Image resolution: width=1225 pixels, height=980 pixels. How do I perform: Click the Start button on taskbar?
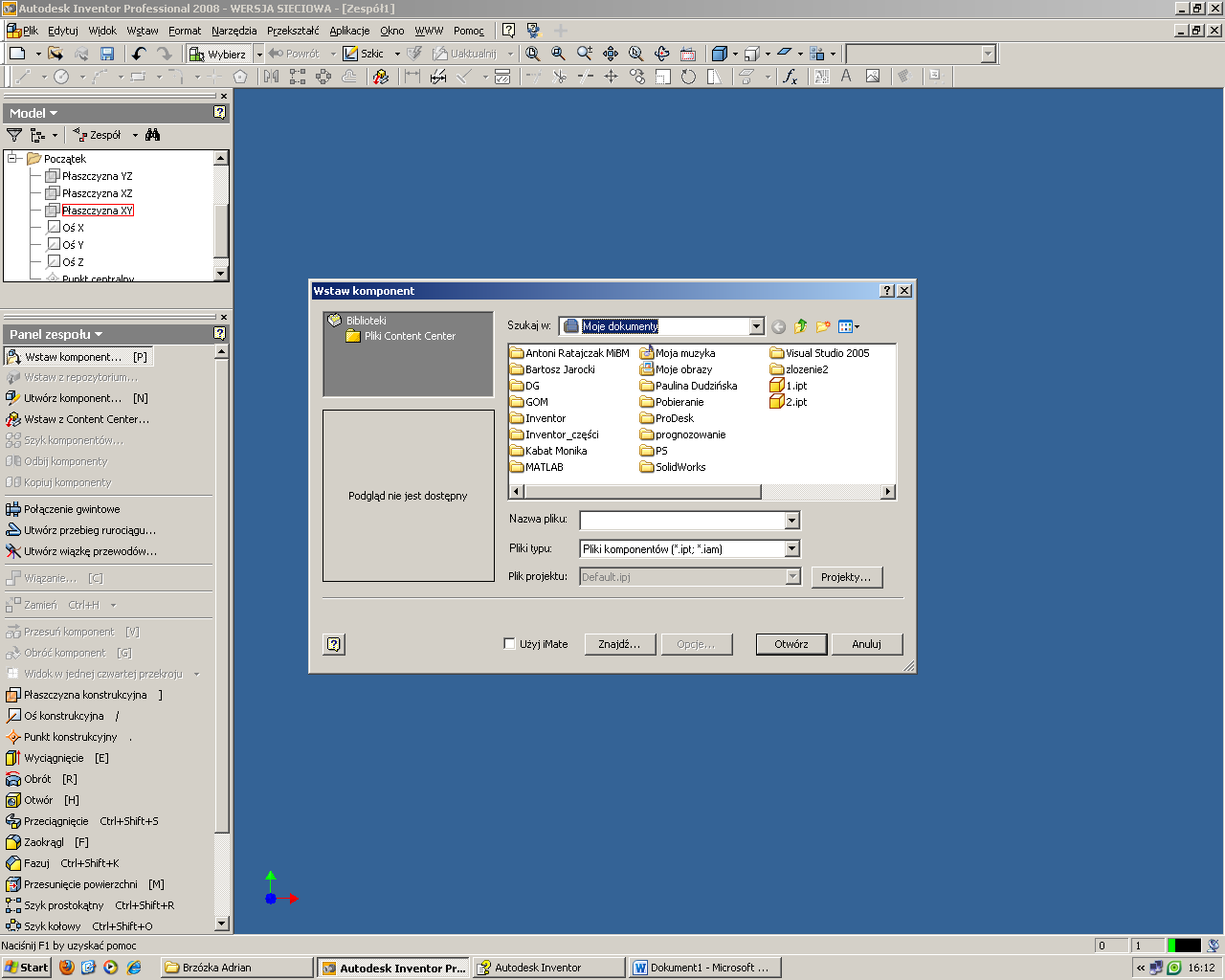(x=26, y=968)
